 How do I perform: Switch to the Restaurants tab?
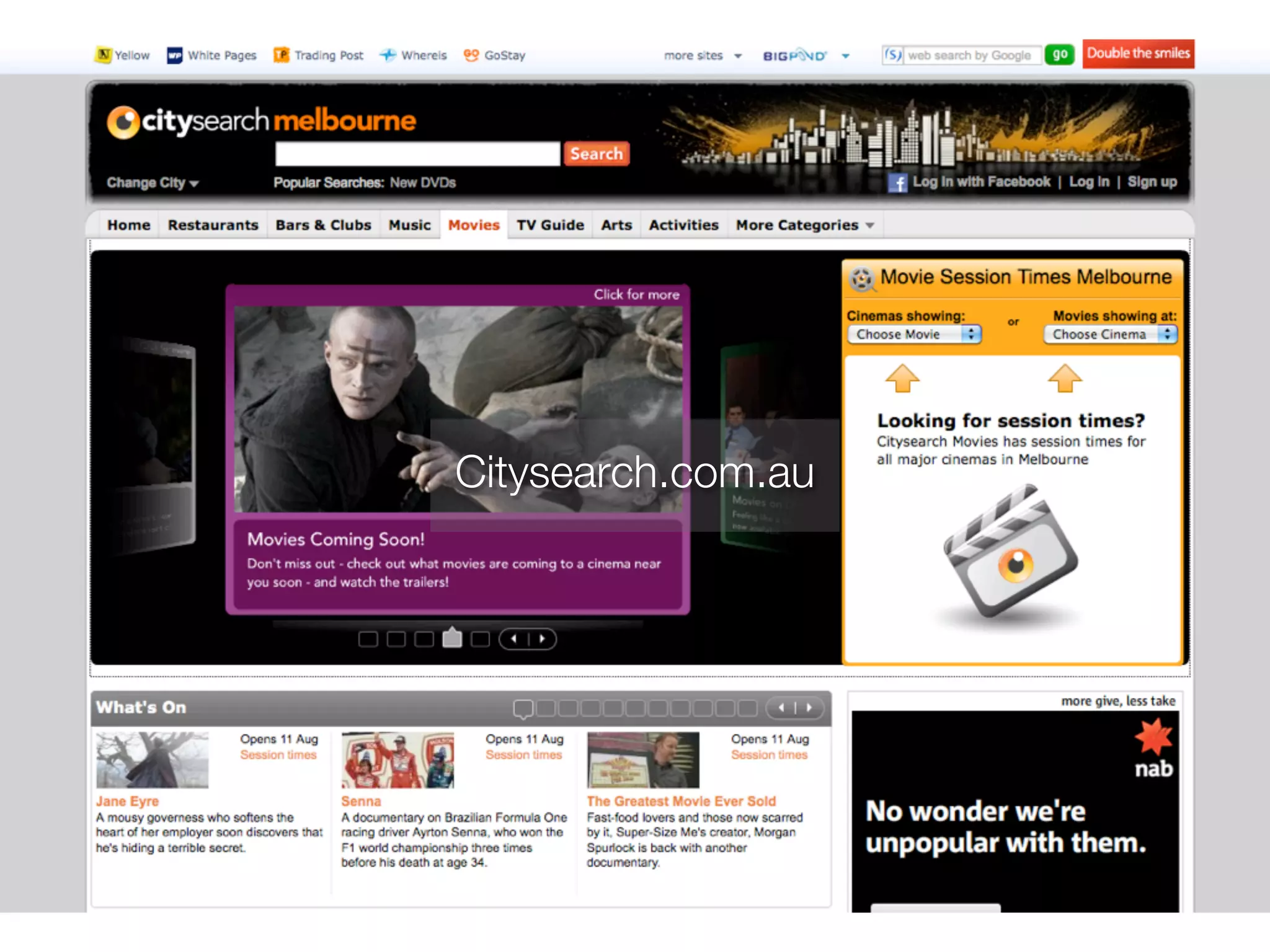click(213, 225)
